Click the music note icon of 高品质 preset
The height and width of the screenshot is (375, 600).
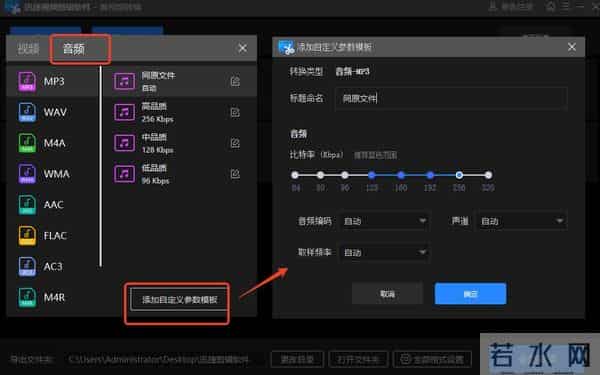(x=124, y=112)
